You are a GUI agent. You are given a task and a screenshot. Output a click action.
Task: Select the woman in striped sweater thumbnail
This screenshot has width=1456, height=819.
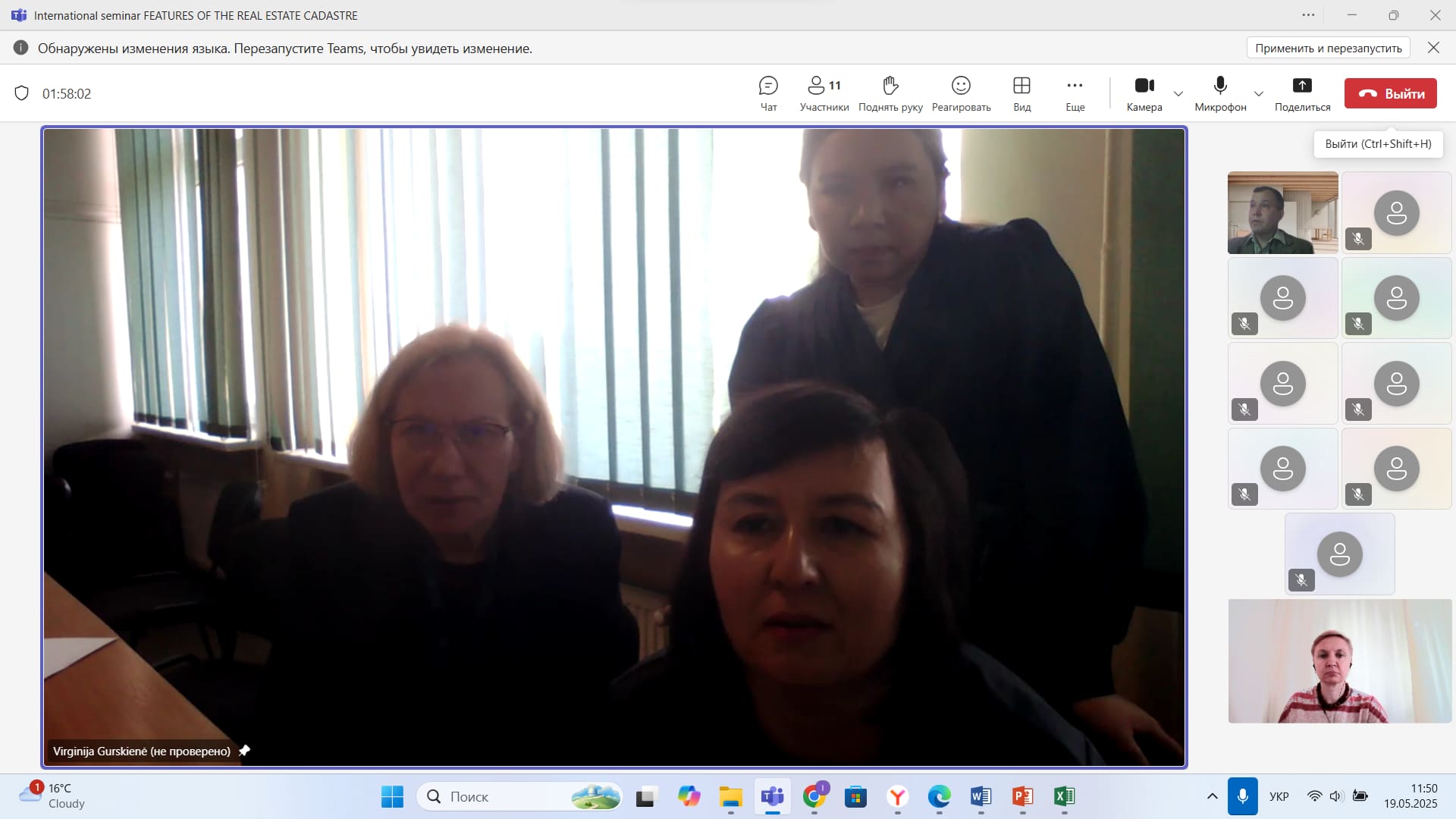1340,661
